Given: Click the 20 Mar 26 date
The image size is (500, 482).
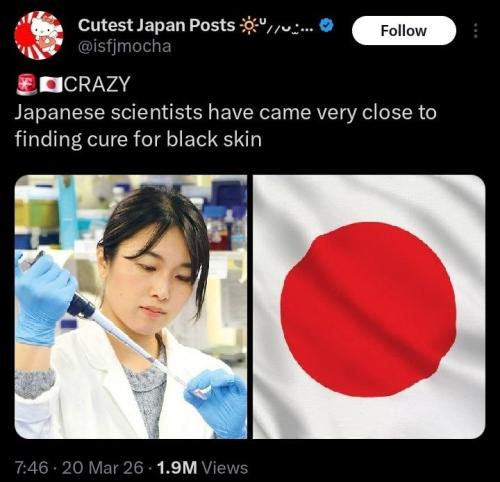Looking at the screenshot, I should 103,468.
